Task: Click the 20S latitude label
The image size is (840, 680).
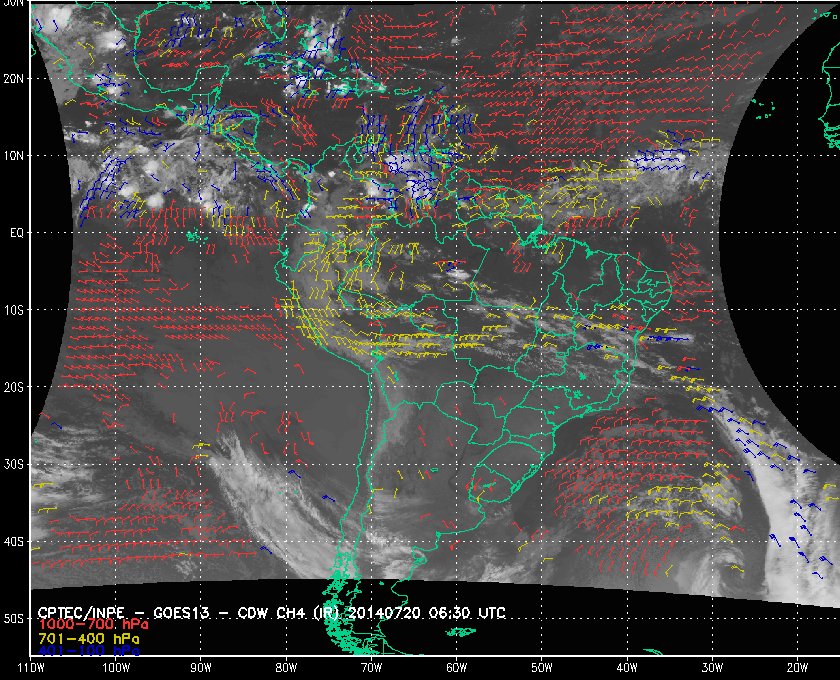Action: tap(14, 387)
